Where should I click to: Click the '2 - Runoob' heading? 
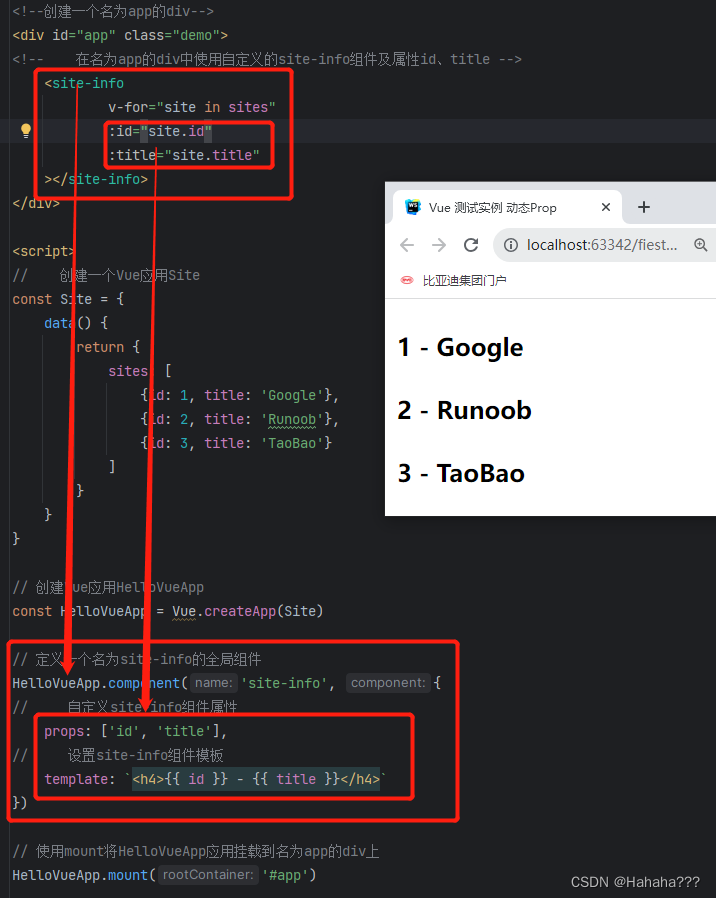[x=465, y=411]
